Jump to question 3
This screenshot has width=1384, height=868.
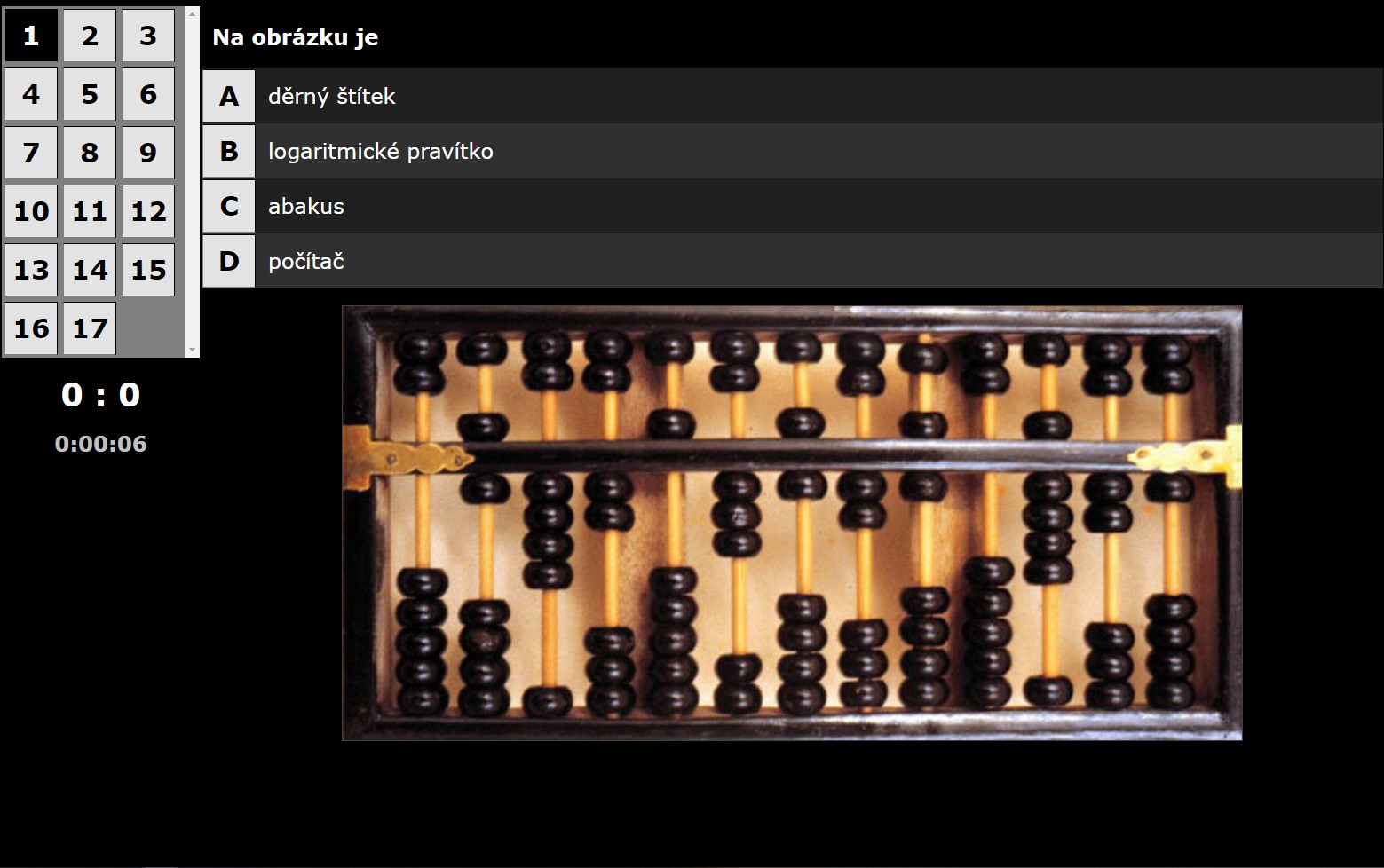tap(148, 36)
